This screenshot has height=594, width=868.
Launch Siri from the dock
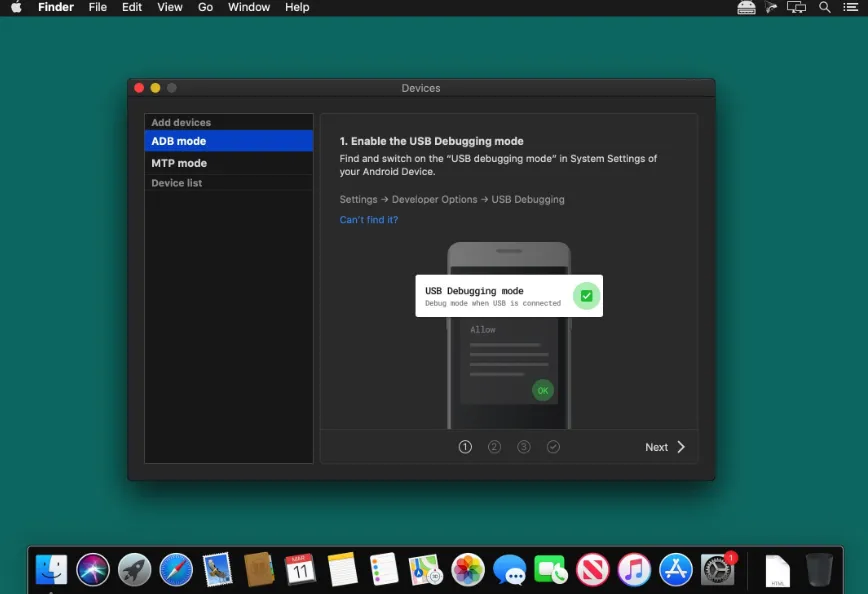[92, 569]
